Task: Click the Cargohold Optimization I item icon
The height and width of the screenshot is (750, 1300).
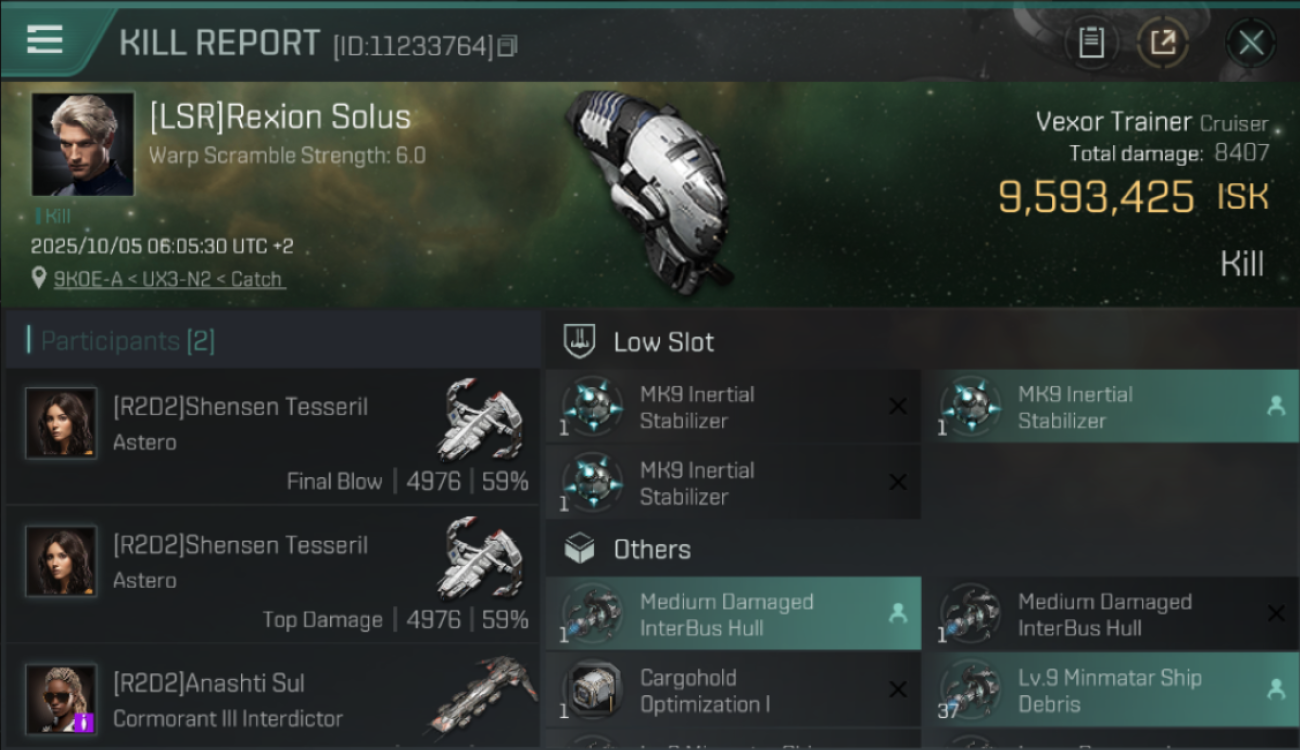Action: tap(592, 690)
